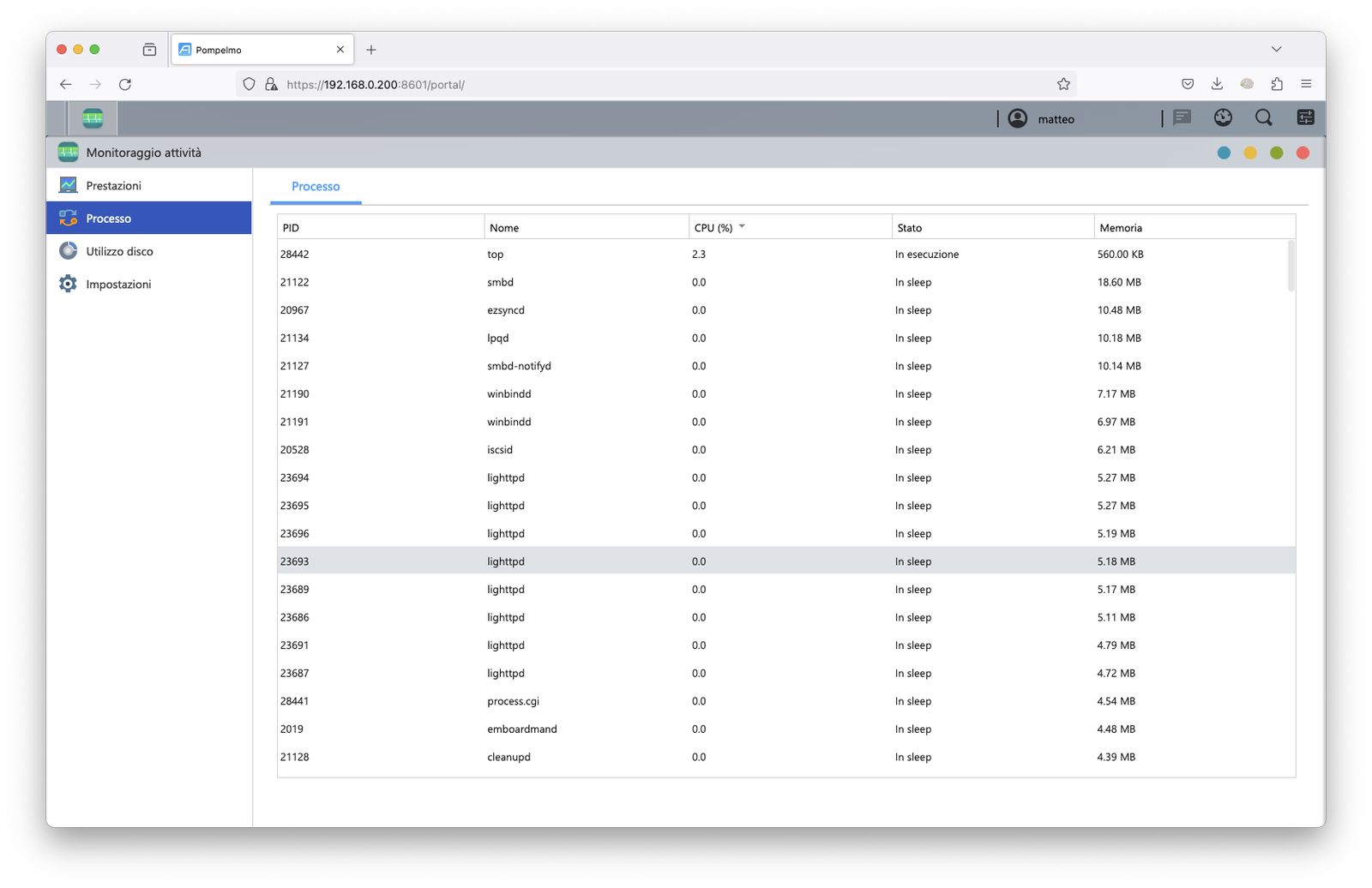
Task: Expand the list all tabs chevron
Action: (x=1276, y=50)
